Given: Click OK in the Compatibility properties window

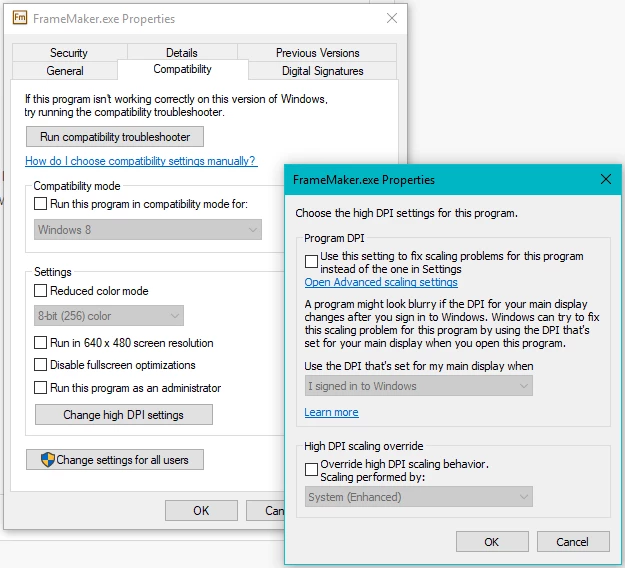Looking at the screenshot, I should coord(201,511).
